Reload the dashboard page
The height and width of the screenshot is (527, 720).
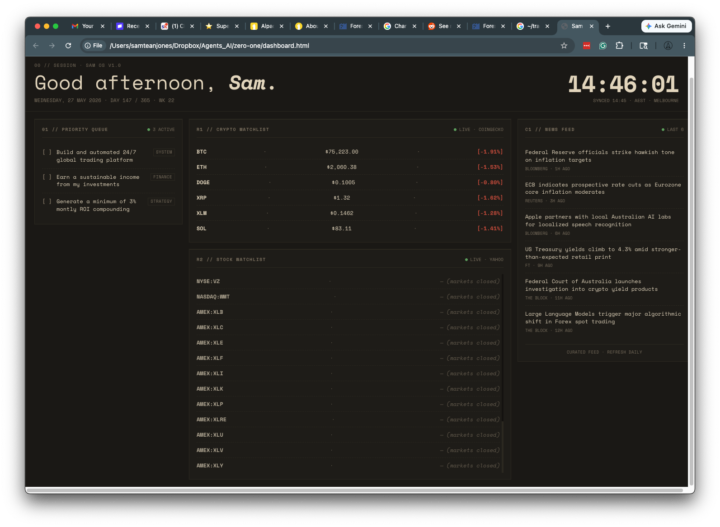click(68, 45)
